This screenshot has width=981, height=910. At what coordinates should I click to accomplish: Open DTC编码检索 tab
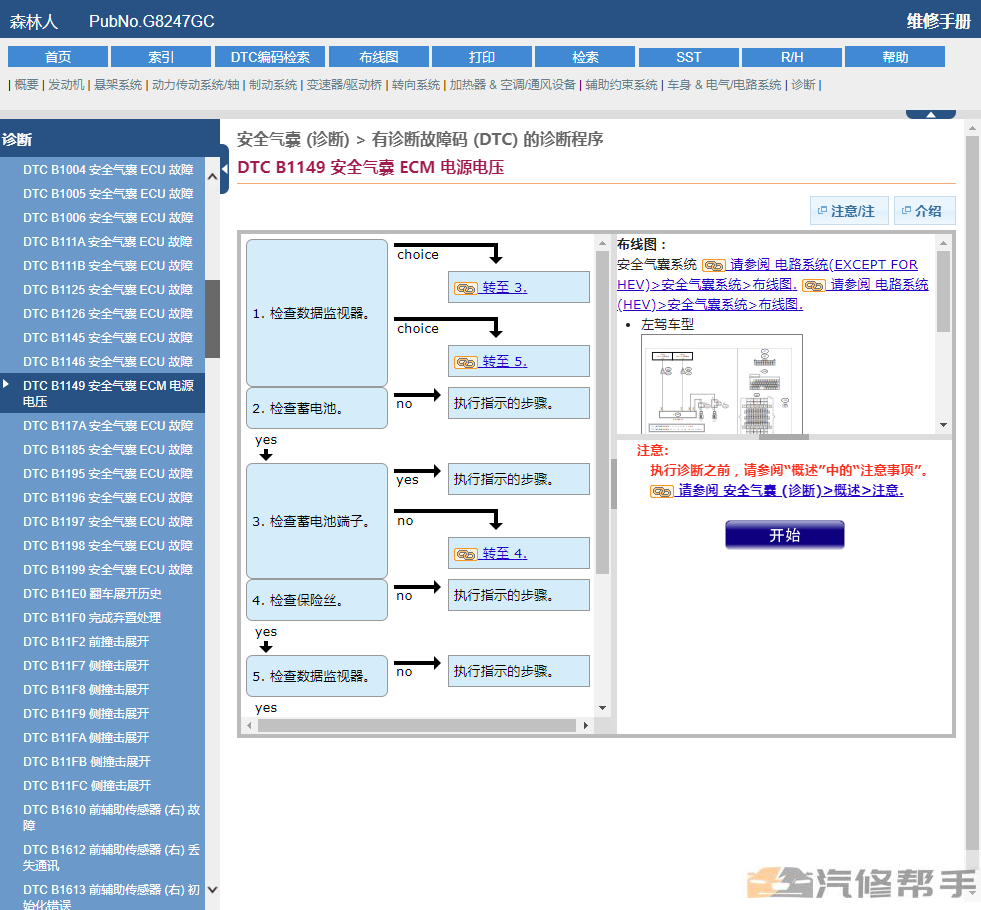coord(270,57)
